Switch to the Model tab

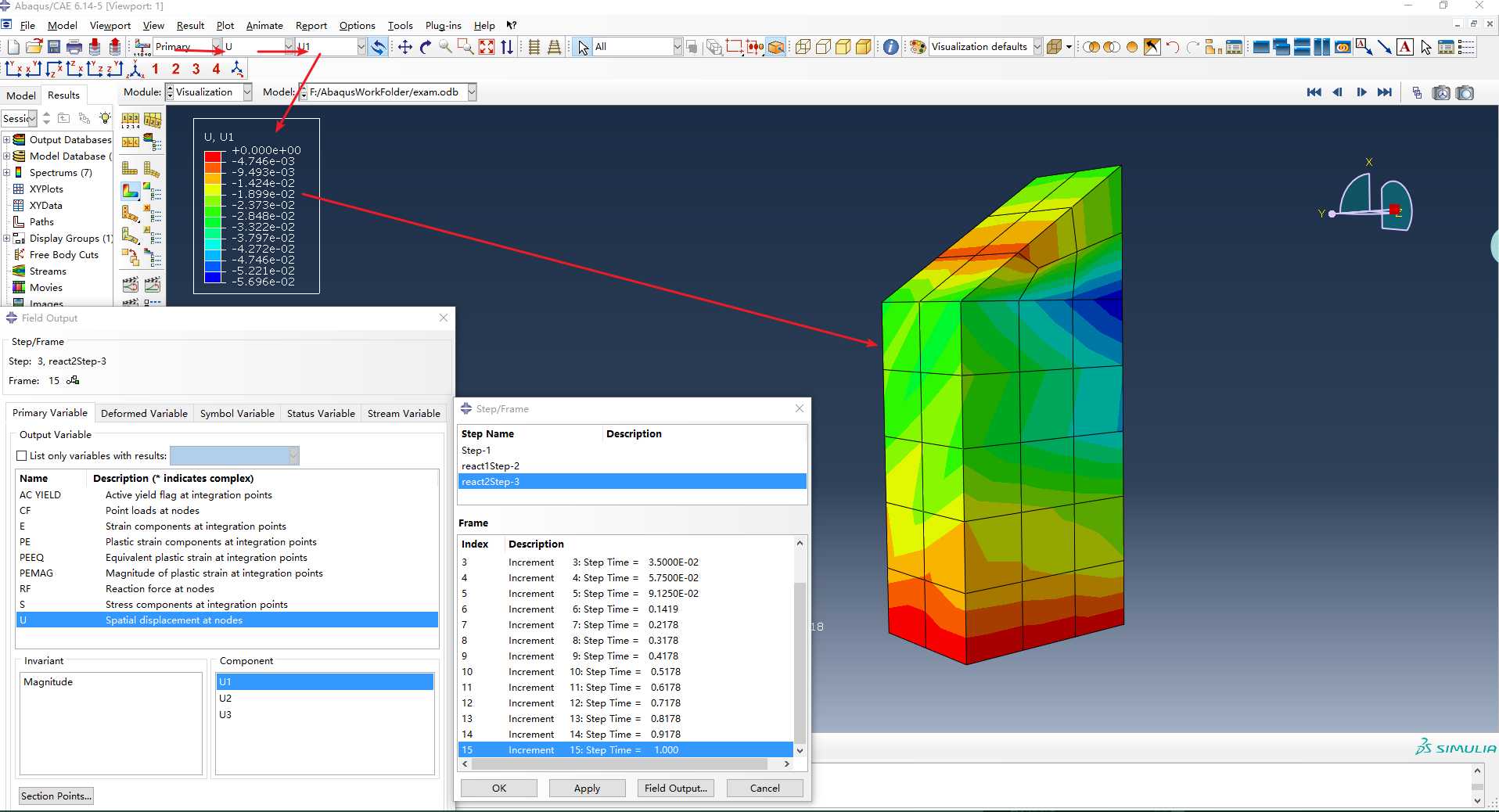(x=21, y=95)
